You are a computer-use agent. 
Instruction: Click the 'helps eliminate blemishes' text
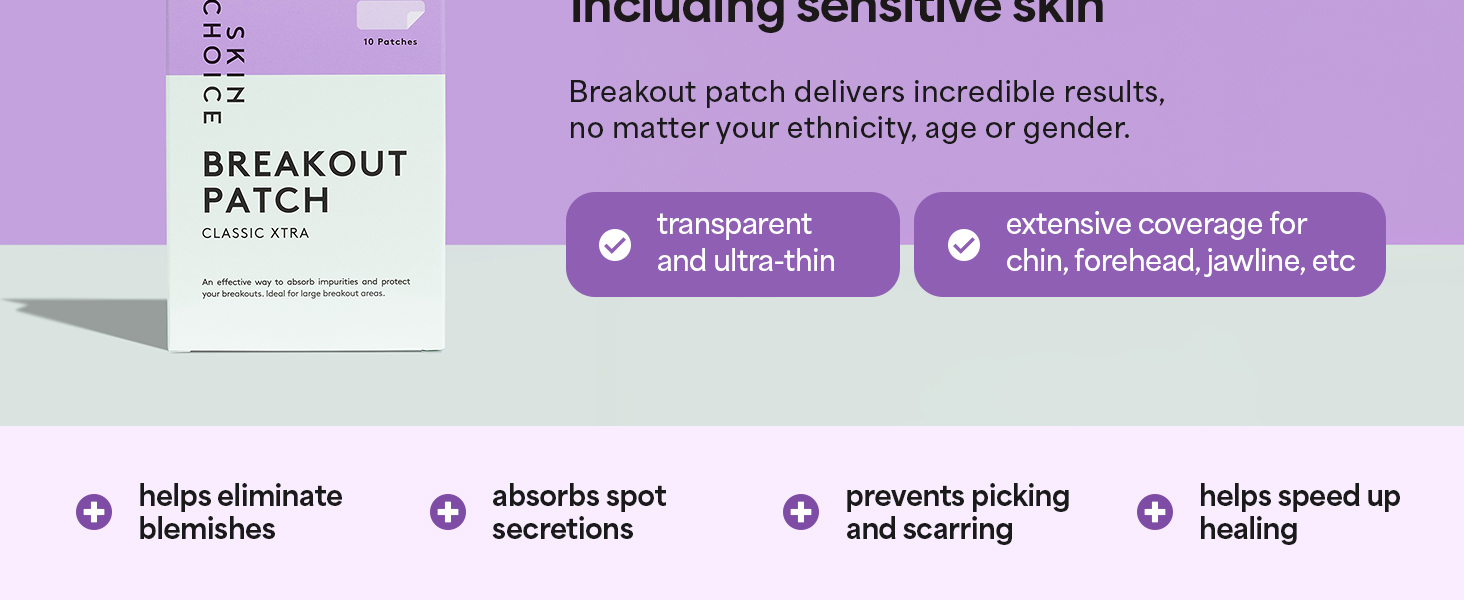[x=240, y=512]
